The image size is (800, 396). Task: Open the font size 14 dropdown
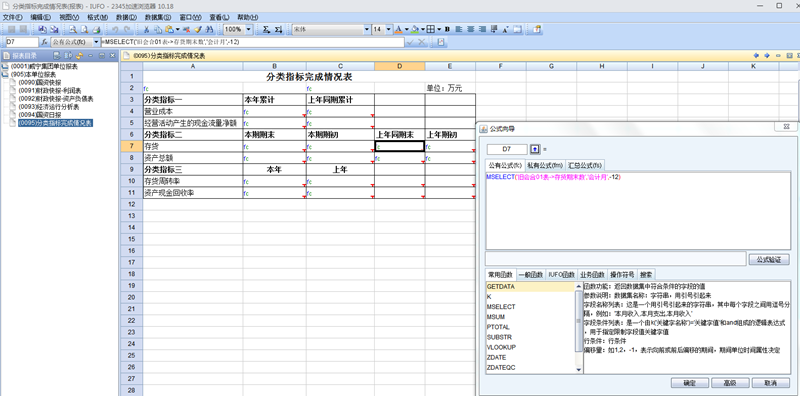[388, 30]
